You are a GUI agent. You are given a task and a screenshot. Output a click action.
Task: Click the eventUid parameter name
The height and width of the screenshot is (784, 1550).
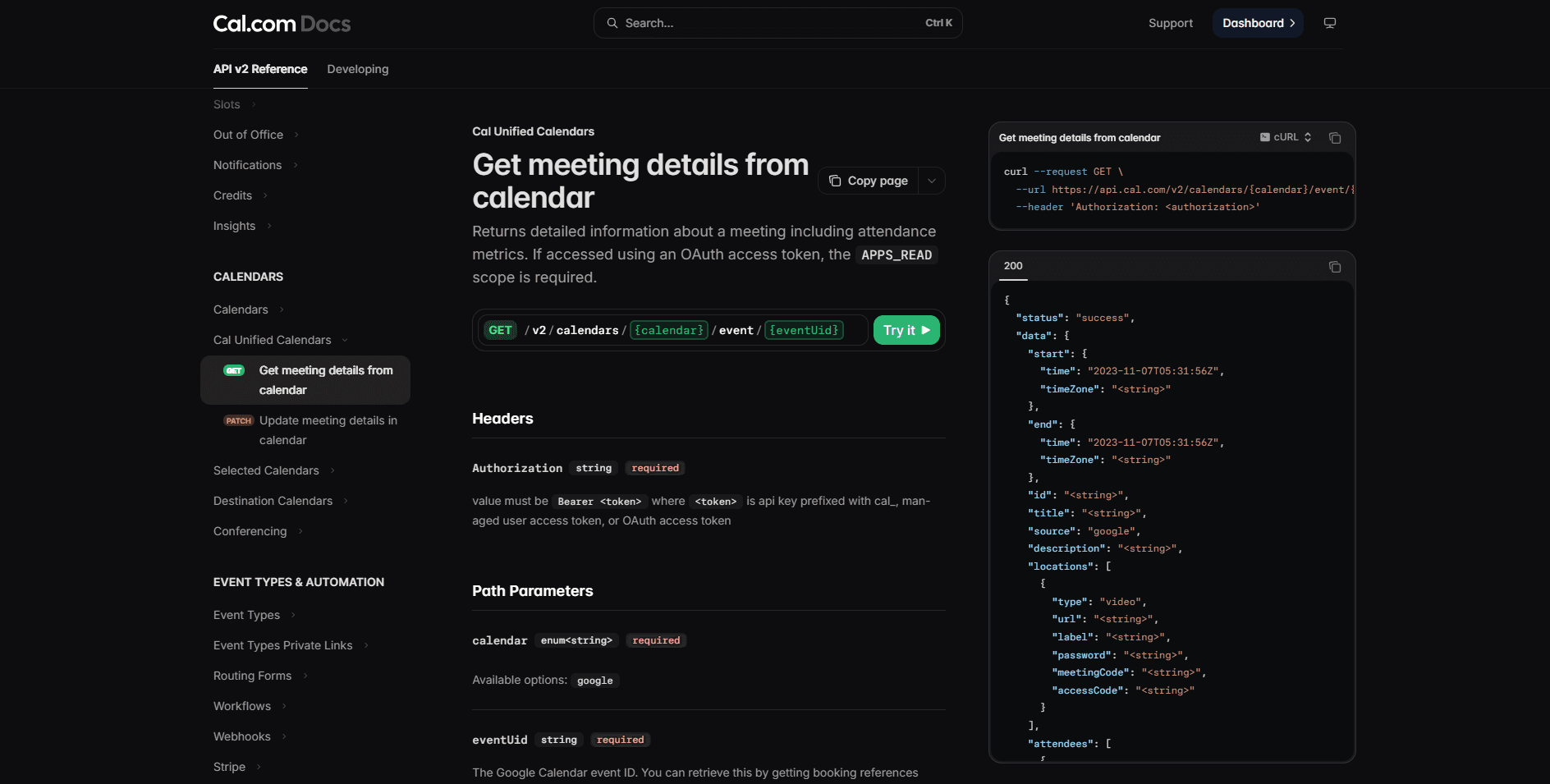[x=500, y=740]
